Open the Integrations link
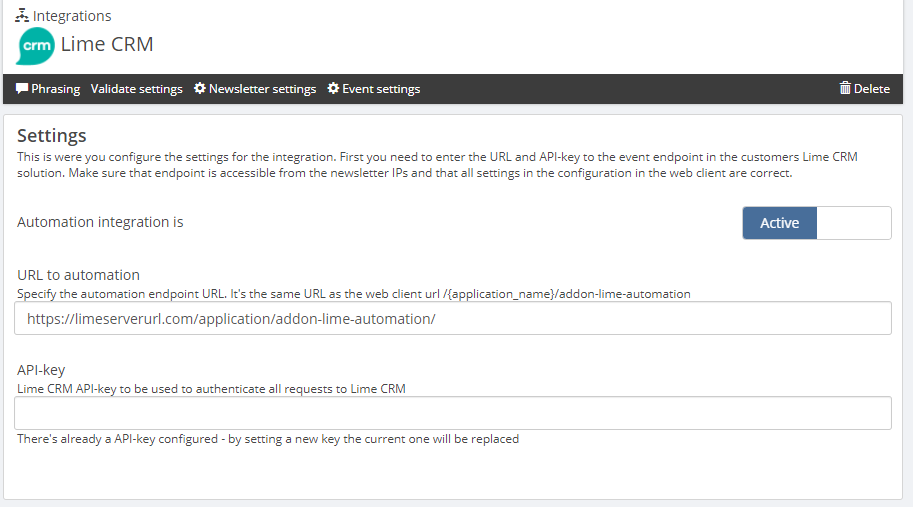Screen dimensions: 913x507 tap(72, 16)
